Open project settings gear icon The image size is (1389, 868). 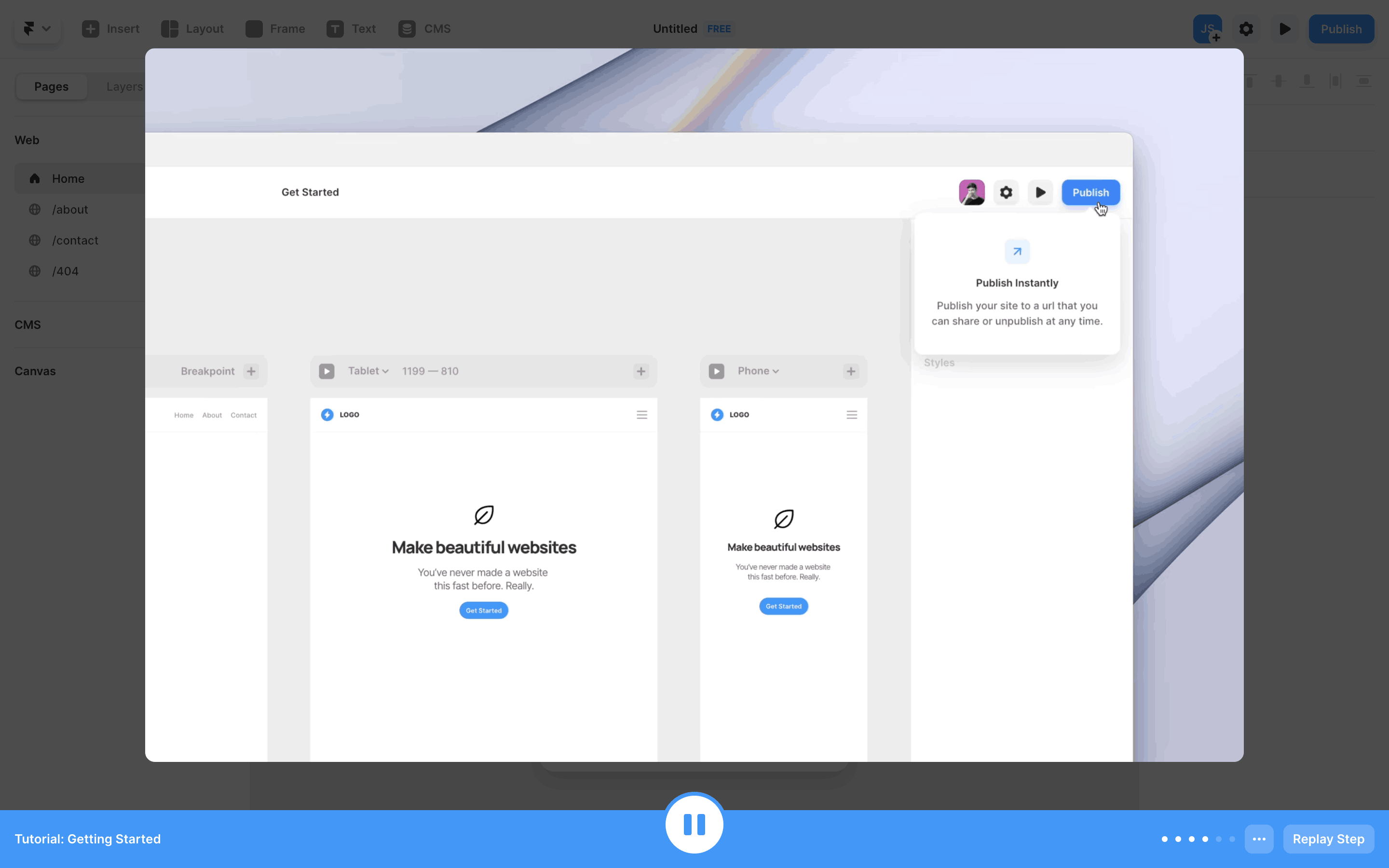(1245, 29)
